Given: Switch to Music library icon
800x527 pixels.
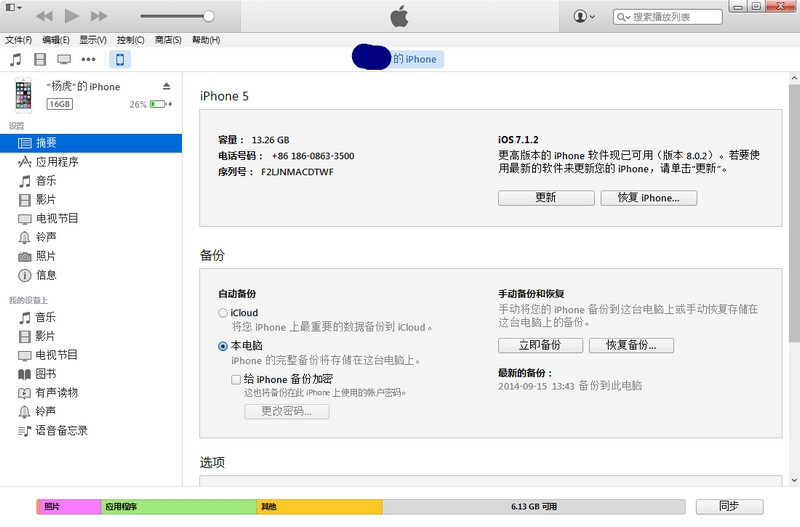Looking at the screenshot, I should 16,59.
